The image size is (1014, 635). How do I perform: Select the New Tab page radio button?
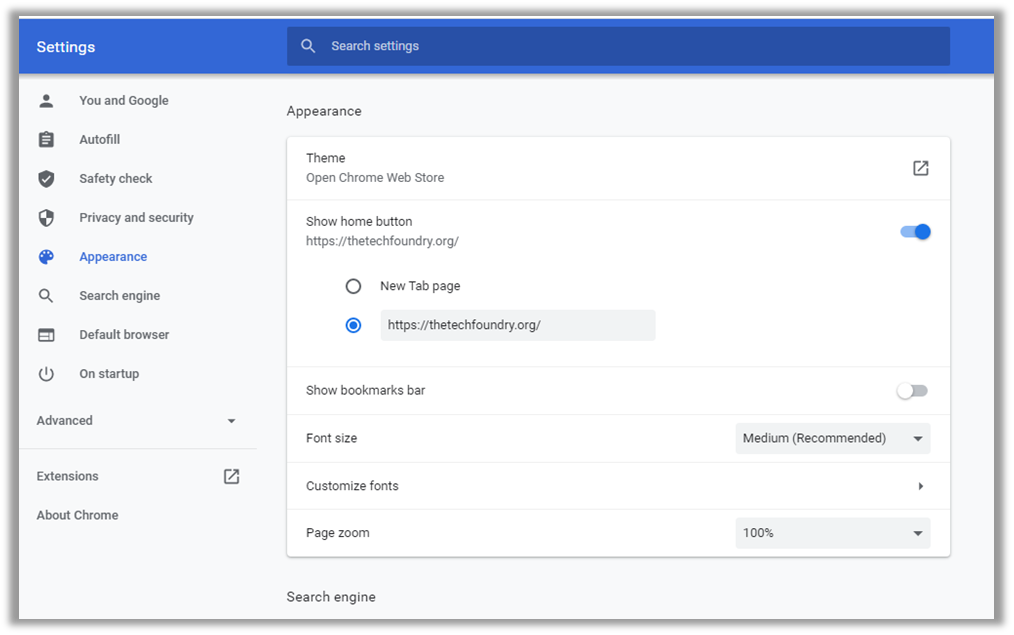click(353, 286)
